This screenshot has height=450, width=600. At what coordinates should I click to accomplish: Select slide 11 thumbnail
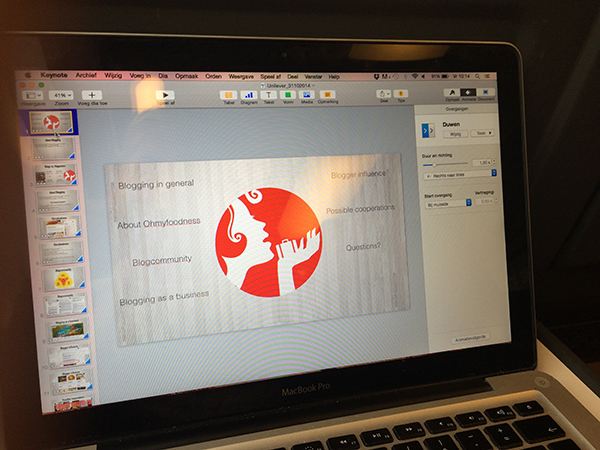coord(72,380)
